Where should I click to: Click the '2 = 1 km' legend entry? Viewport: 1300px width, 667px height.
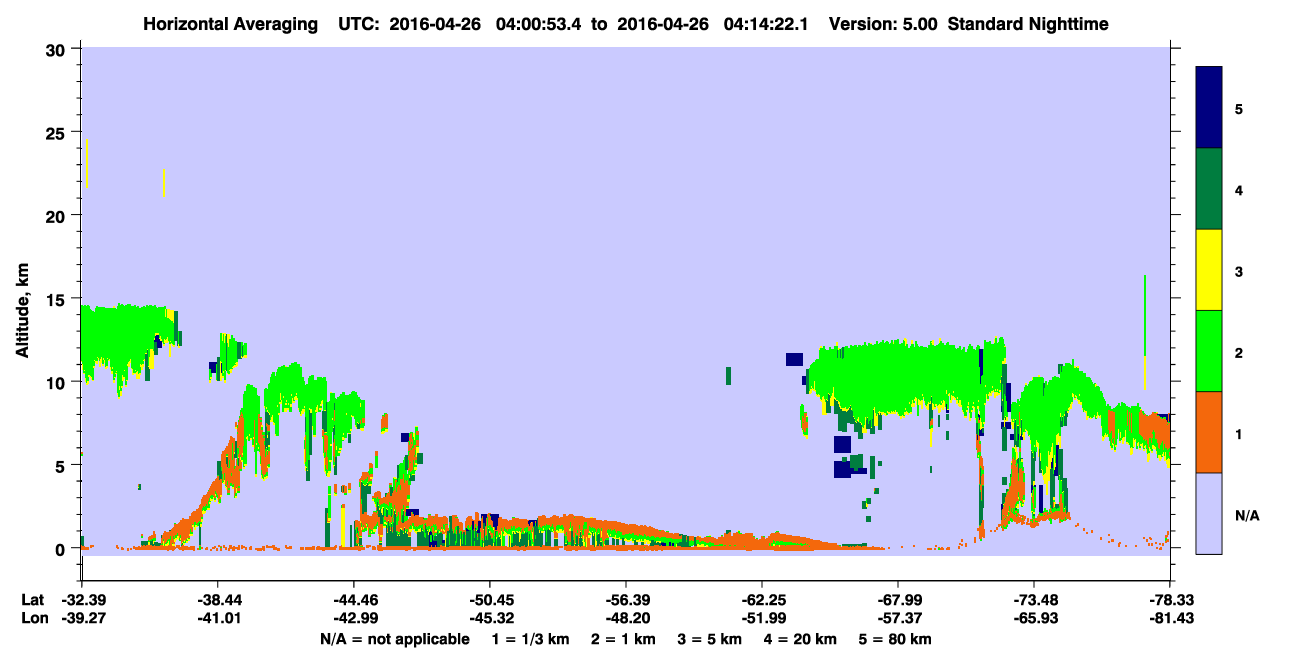(x=622, y=639)
